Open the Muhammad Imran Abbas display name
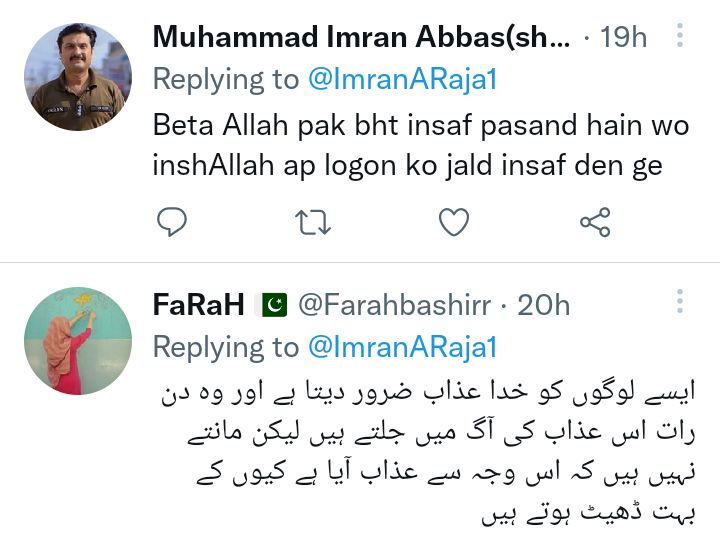The height and width of the screenshot is (535, 720). tap(361, 36)
